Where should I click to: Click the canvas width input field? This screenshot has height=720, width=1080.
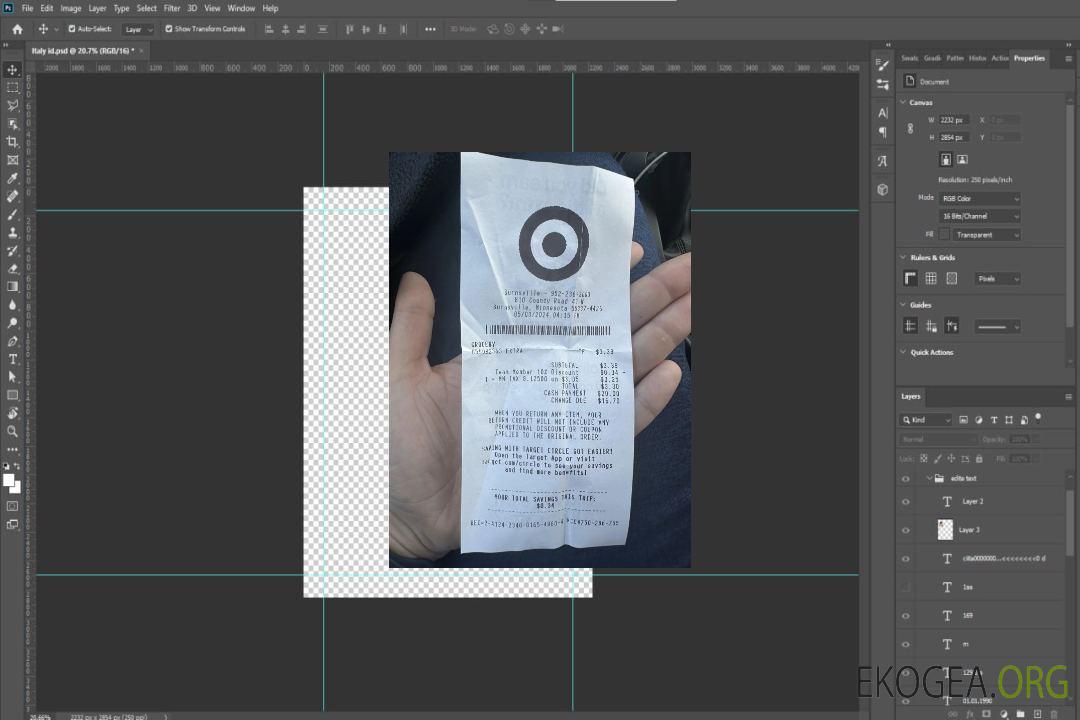[x=954, y=120]
